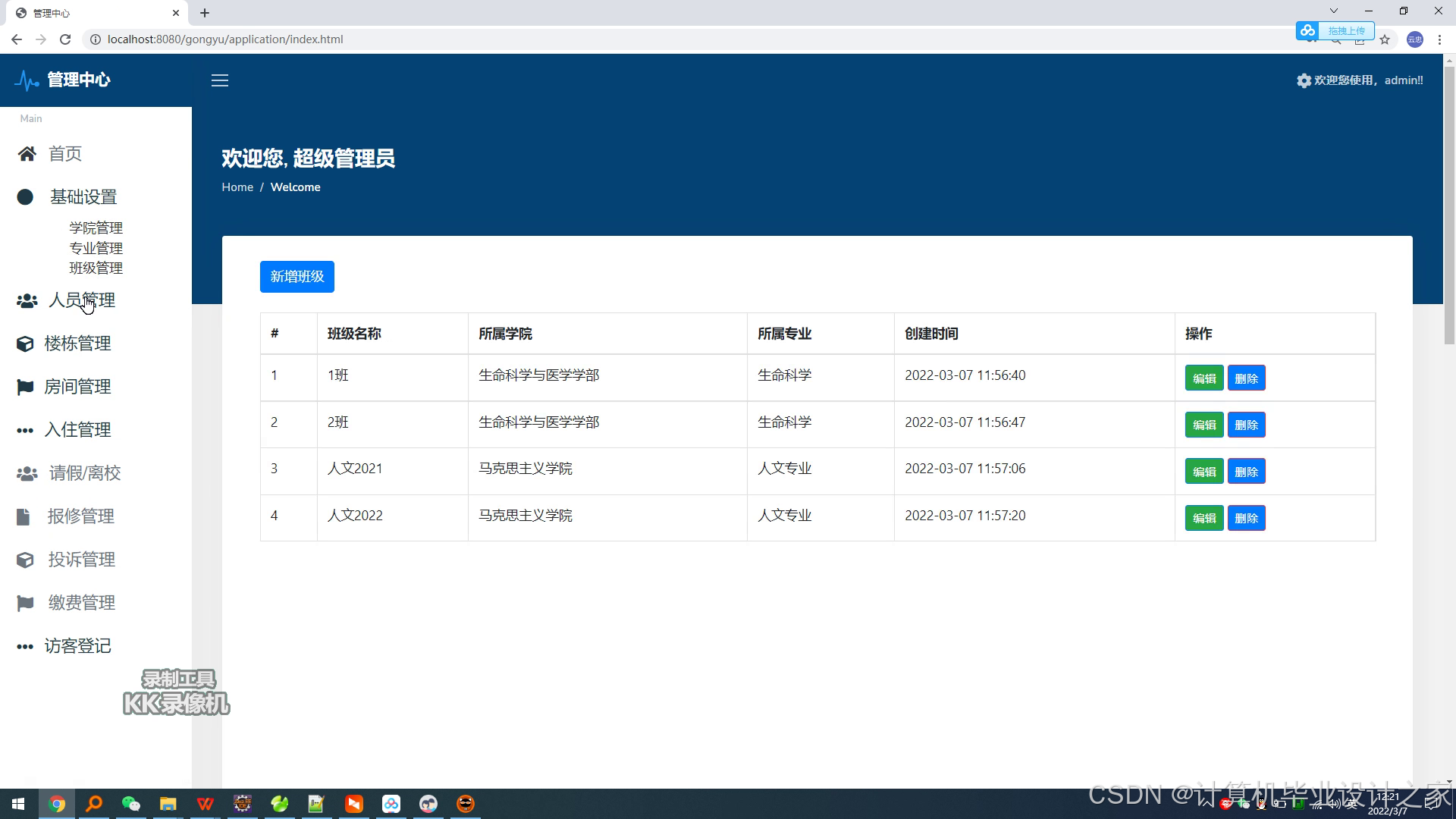Click the users icon beside 人员管理

click(27, 301)
